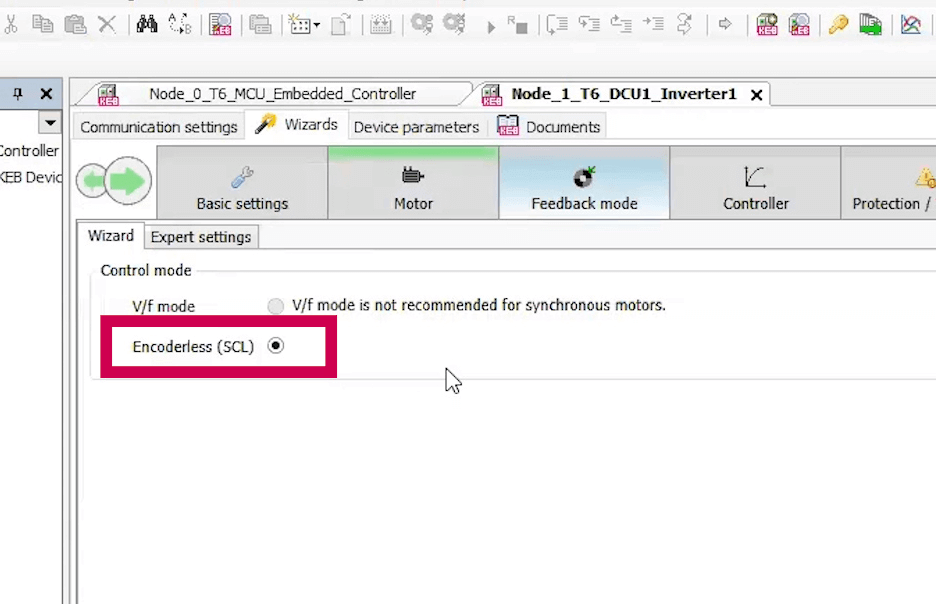Select the V/f mode radio button
This screenshot has width=936, height=604.
pos(275,306)
